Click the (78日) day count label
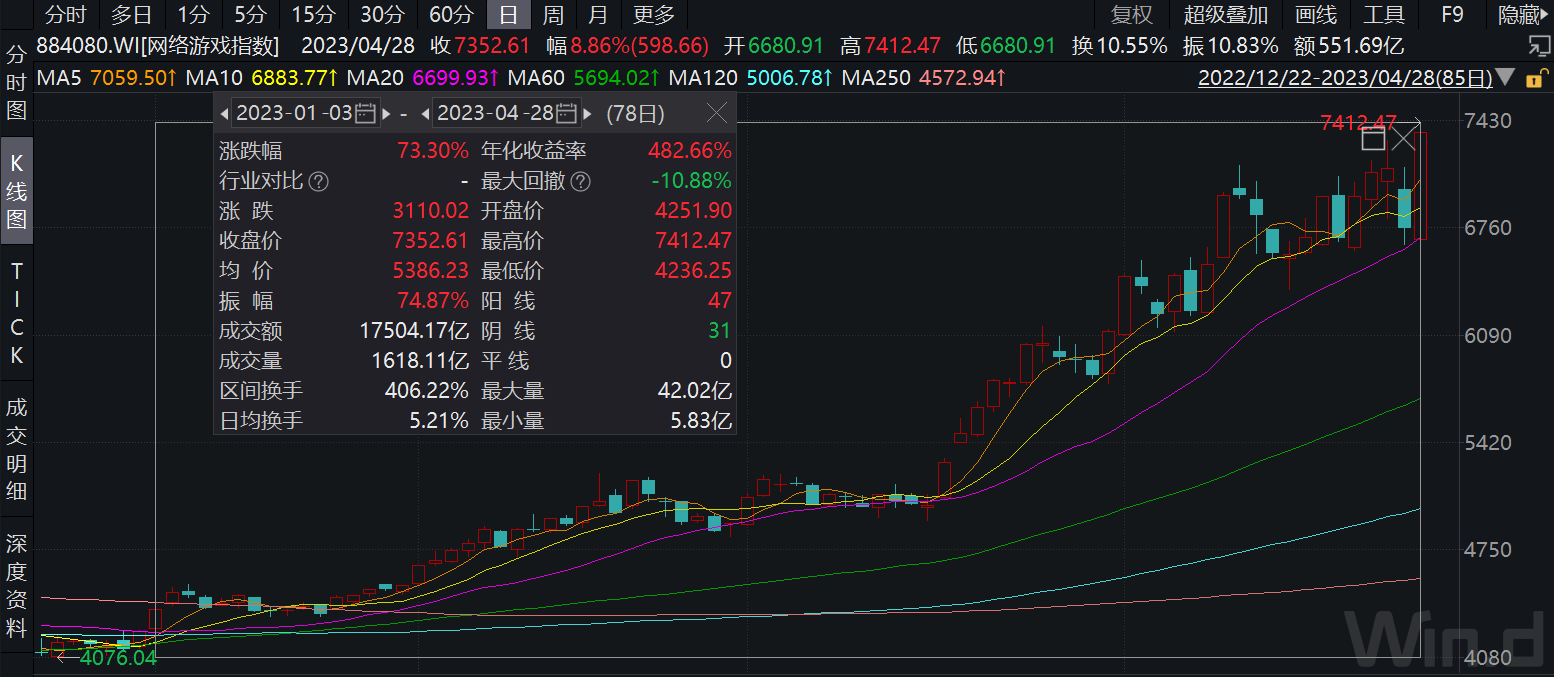This screenshot has width=1554, height=677. click(x=635, y=113)
